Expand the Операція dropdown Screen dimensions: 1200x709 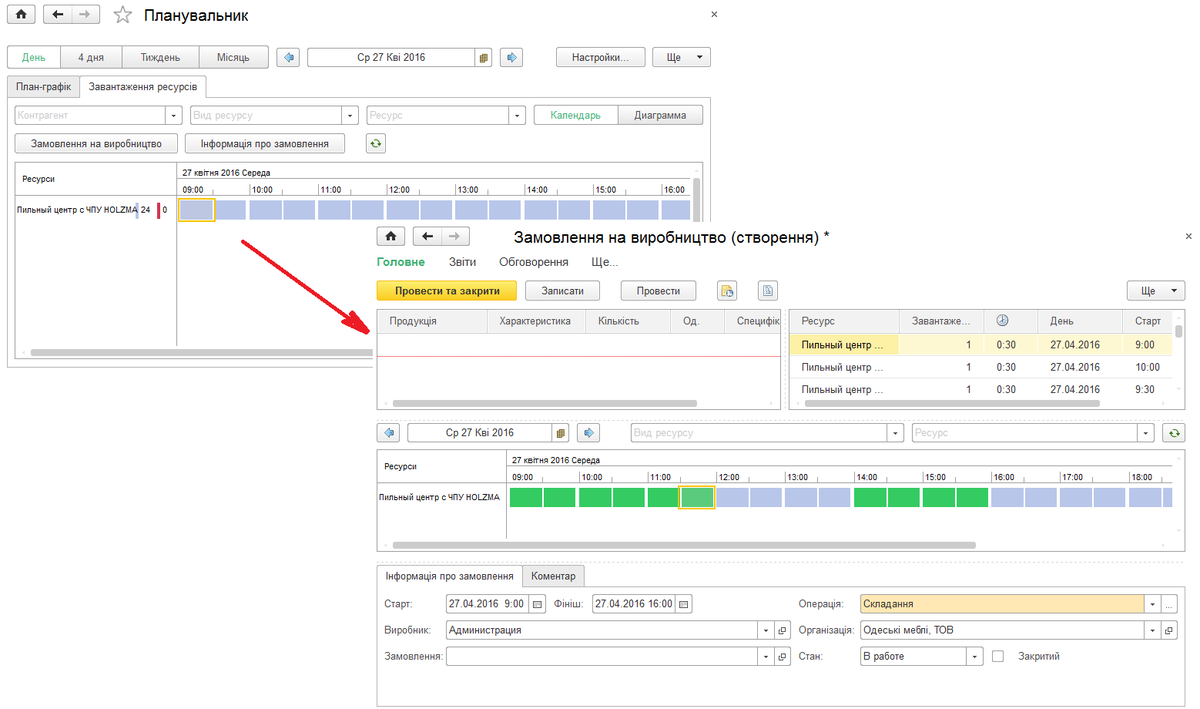[x=1153, y=604]
